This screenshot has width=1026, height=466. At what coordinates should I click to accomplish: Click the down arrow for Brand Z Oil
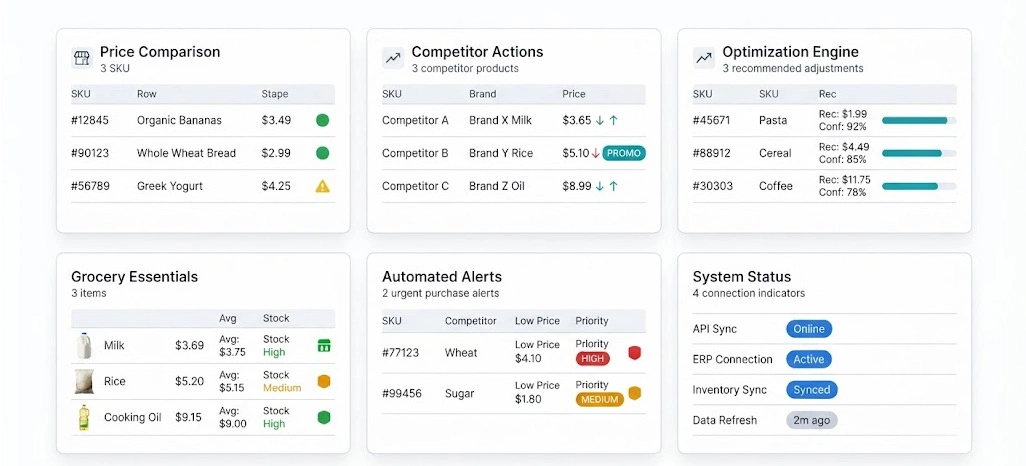tap(599, 186)
